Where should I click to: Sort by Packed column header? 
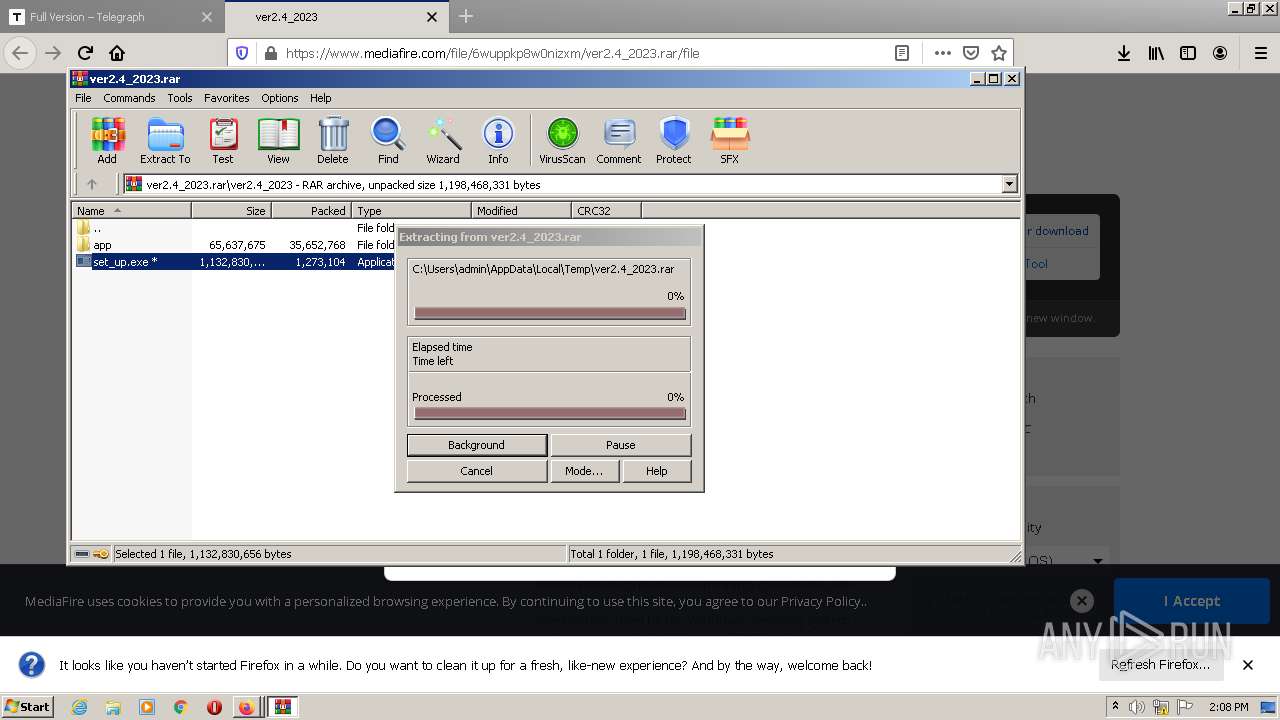[311, 210]
